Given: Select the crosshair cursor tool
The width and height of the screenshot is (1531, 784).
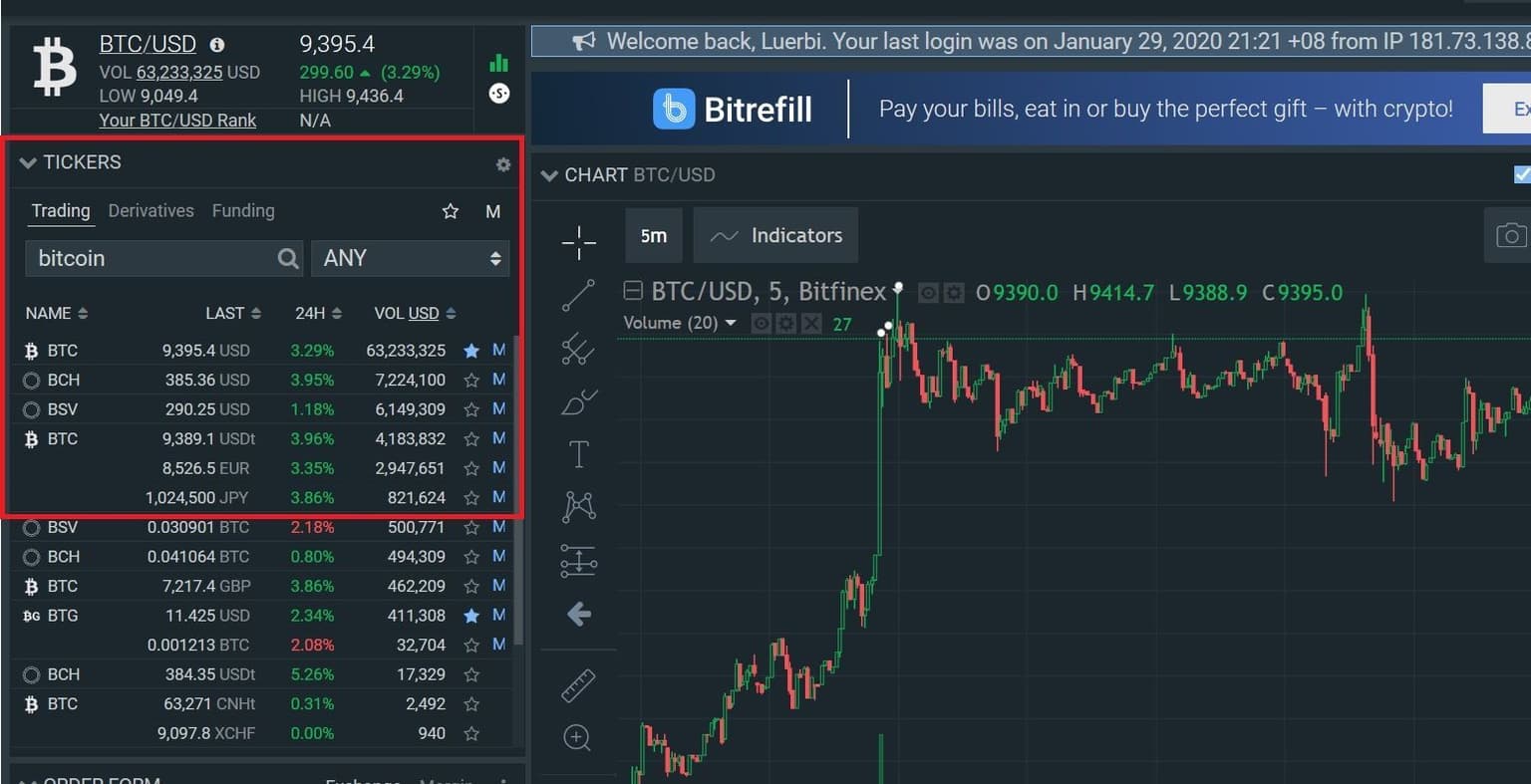Looking at the screenshot, I should point(578,242).
